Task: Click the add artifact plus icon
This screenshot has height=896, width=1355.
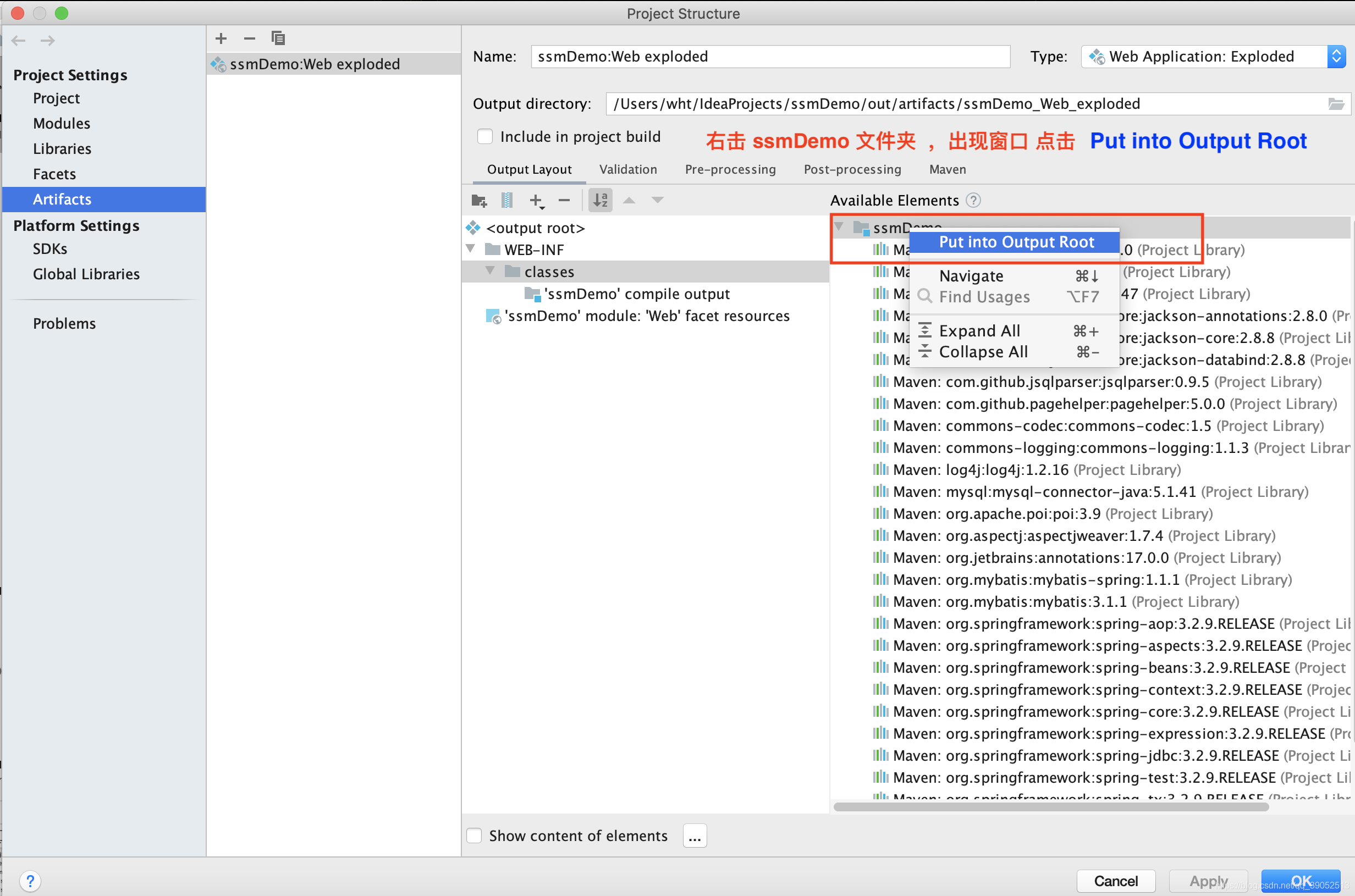Action: coord(221,38)
